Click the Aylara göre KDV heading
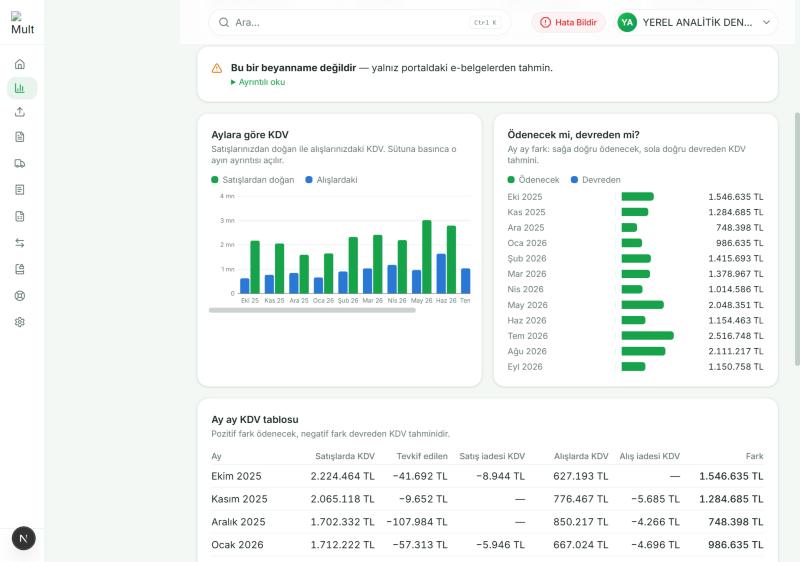This screenshot has height=562, width=800. tap(250, 135)
